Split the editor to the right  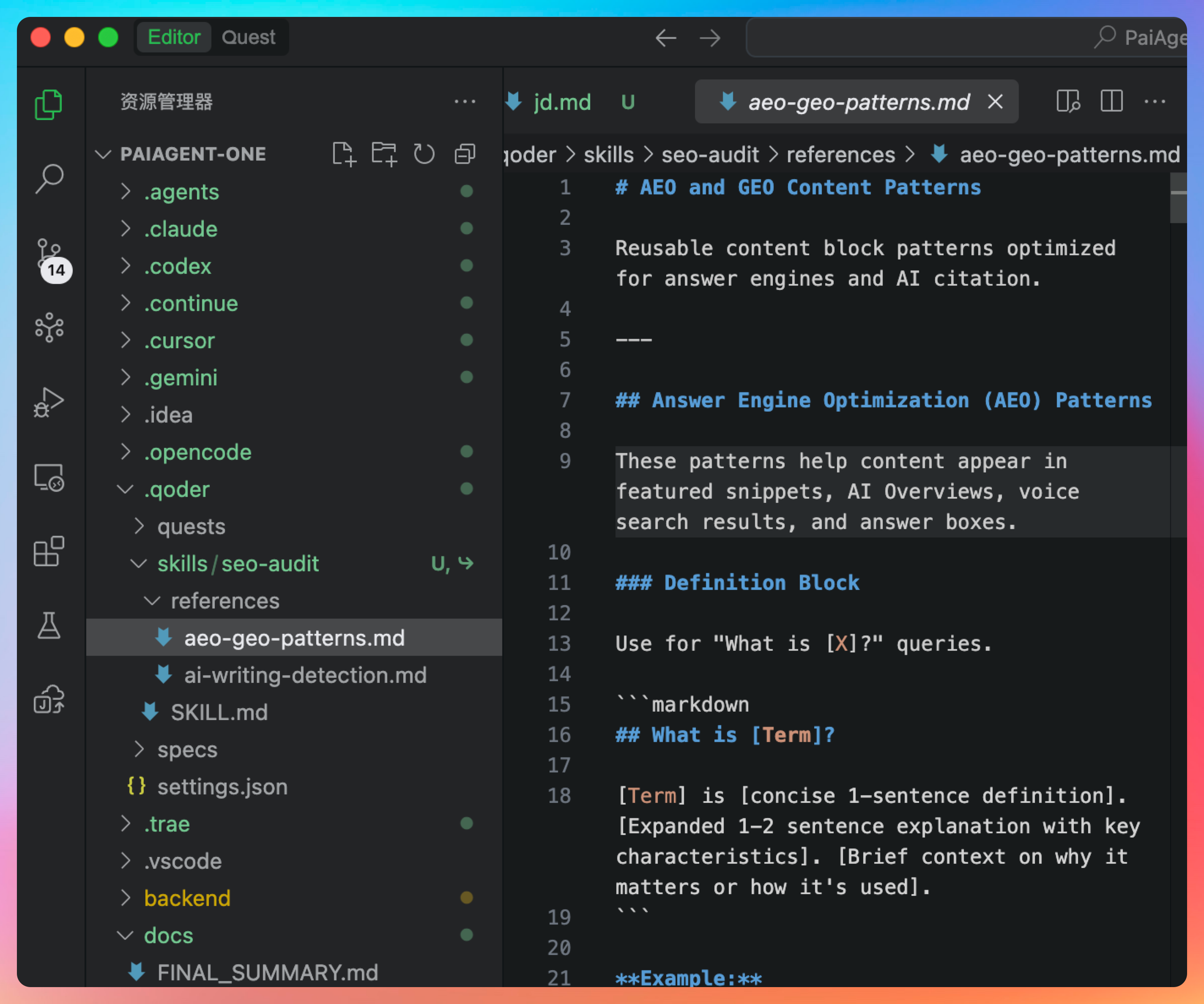(x=1111, y=102)
